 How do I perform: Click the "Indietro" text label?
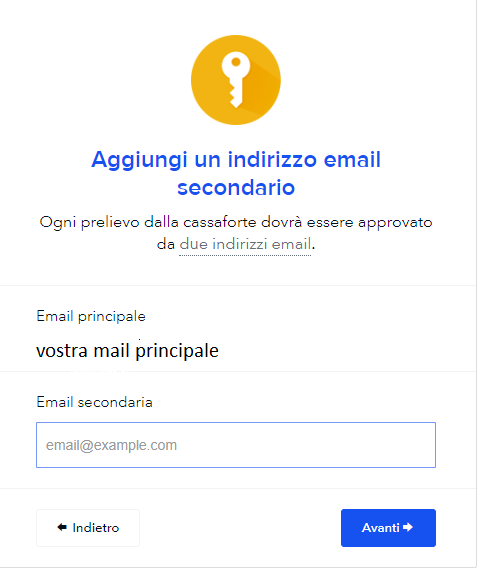coord(96,527)
